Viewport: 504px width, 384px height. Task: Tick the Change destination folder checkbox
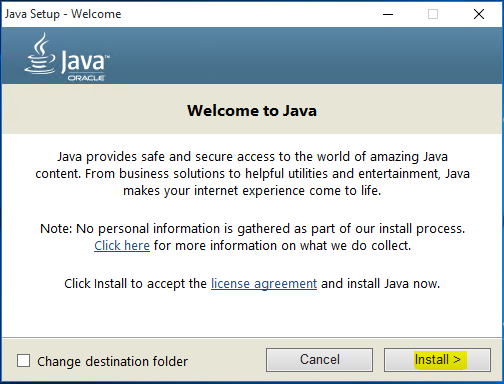click(23, 361)
